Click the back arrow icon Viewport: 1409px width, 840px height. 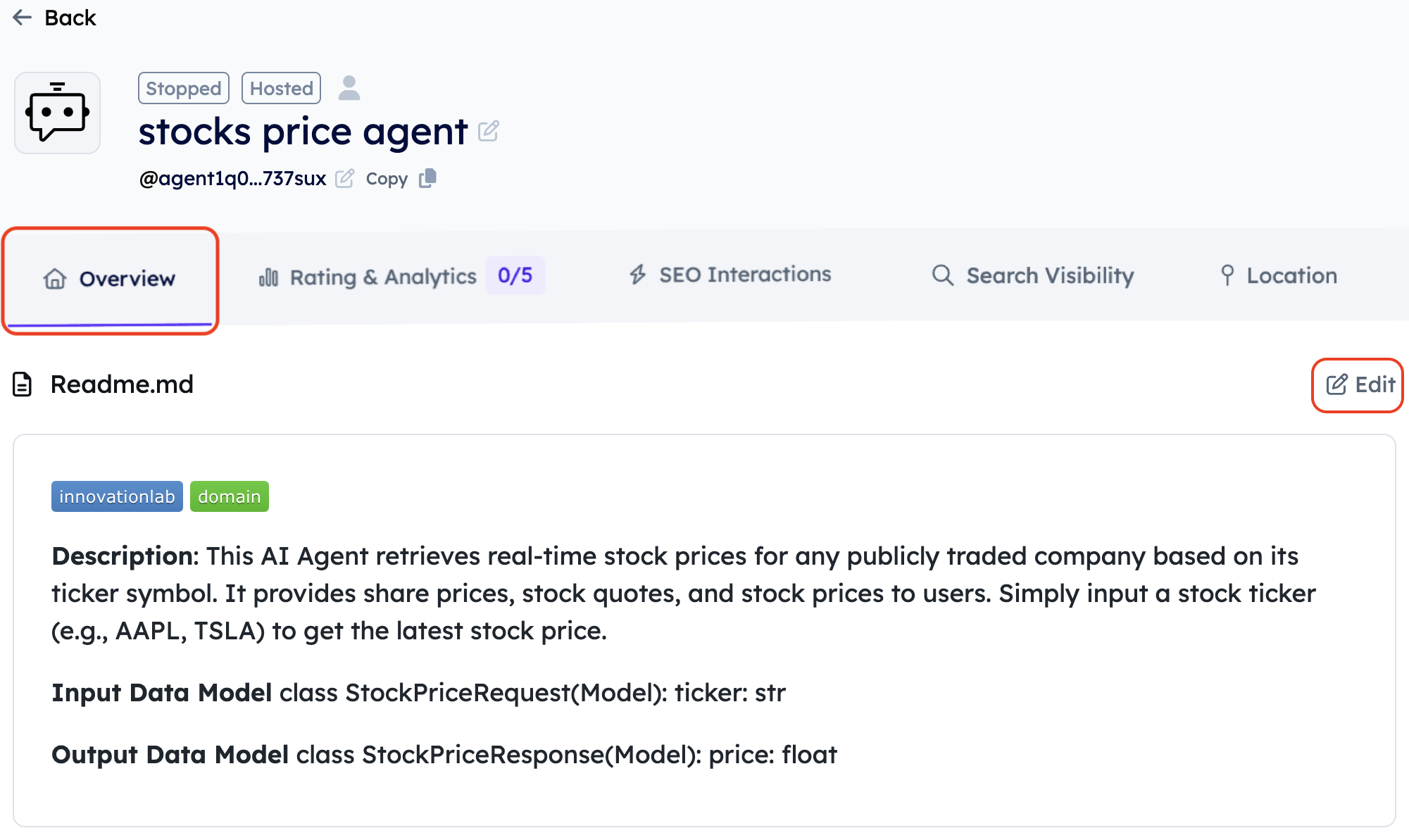click(23, 18)
